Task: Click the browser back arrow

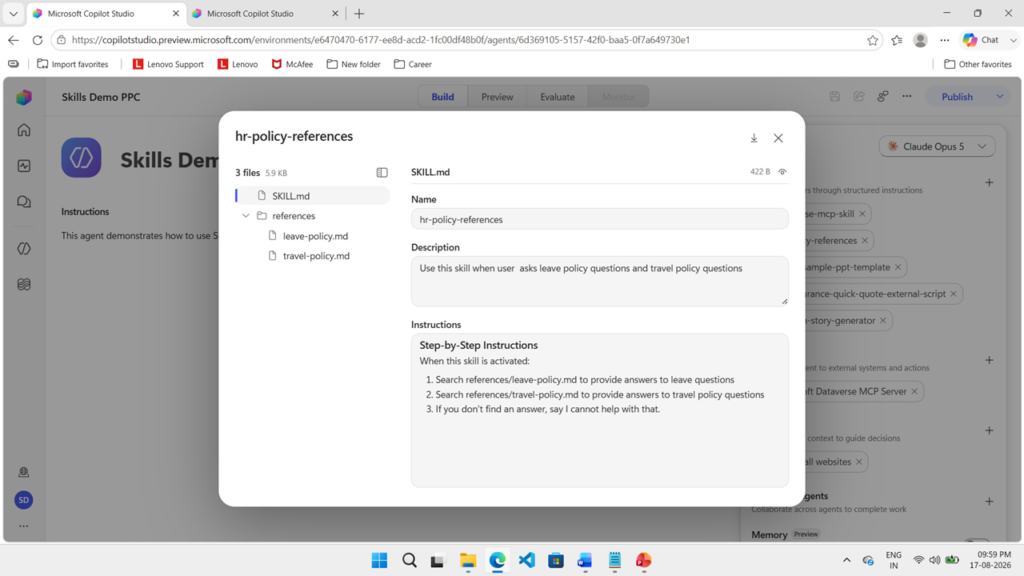Action: (x=14, y=40)
